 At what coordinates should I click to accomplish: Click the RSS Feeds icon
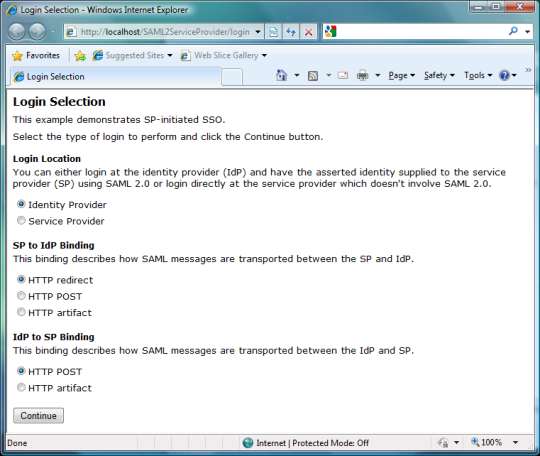pyautogui.click(x=313, y=75)
